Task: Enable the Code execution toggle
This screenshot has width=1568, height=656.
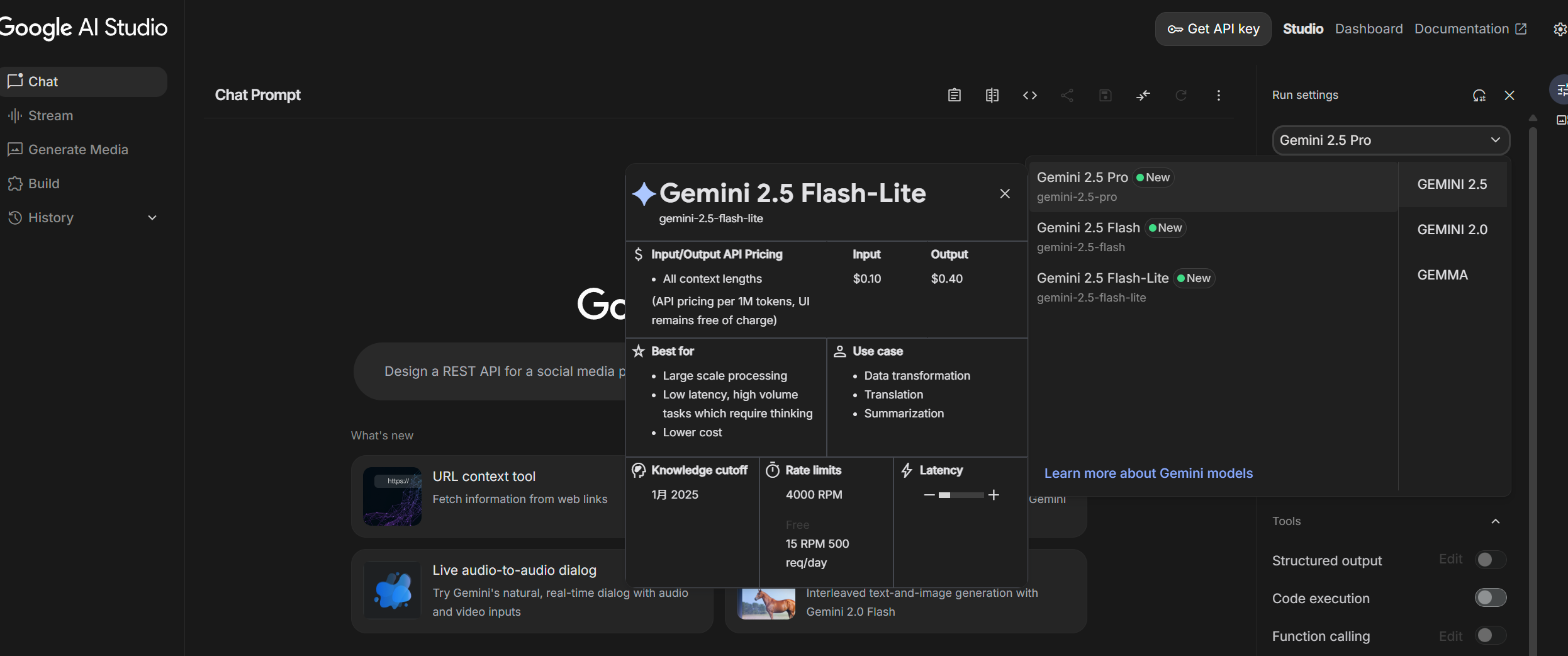Action: [1491, 597]
